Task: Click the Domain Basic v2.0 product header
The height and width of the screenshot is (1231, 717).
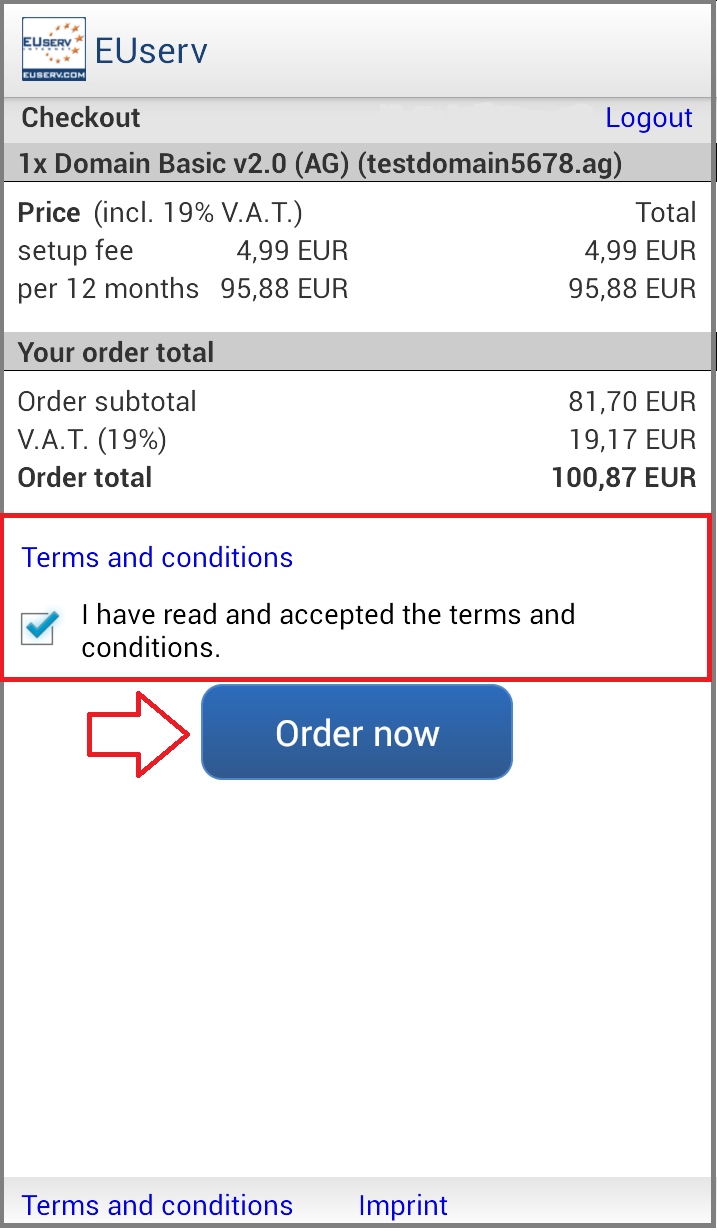Action: pyautogui.click(x=320, y=164)
